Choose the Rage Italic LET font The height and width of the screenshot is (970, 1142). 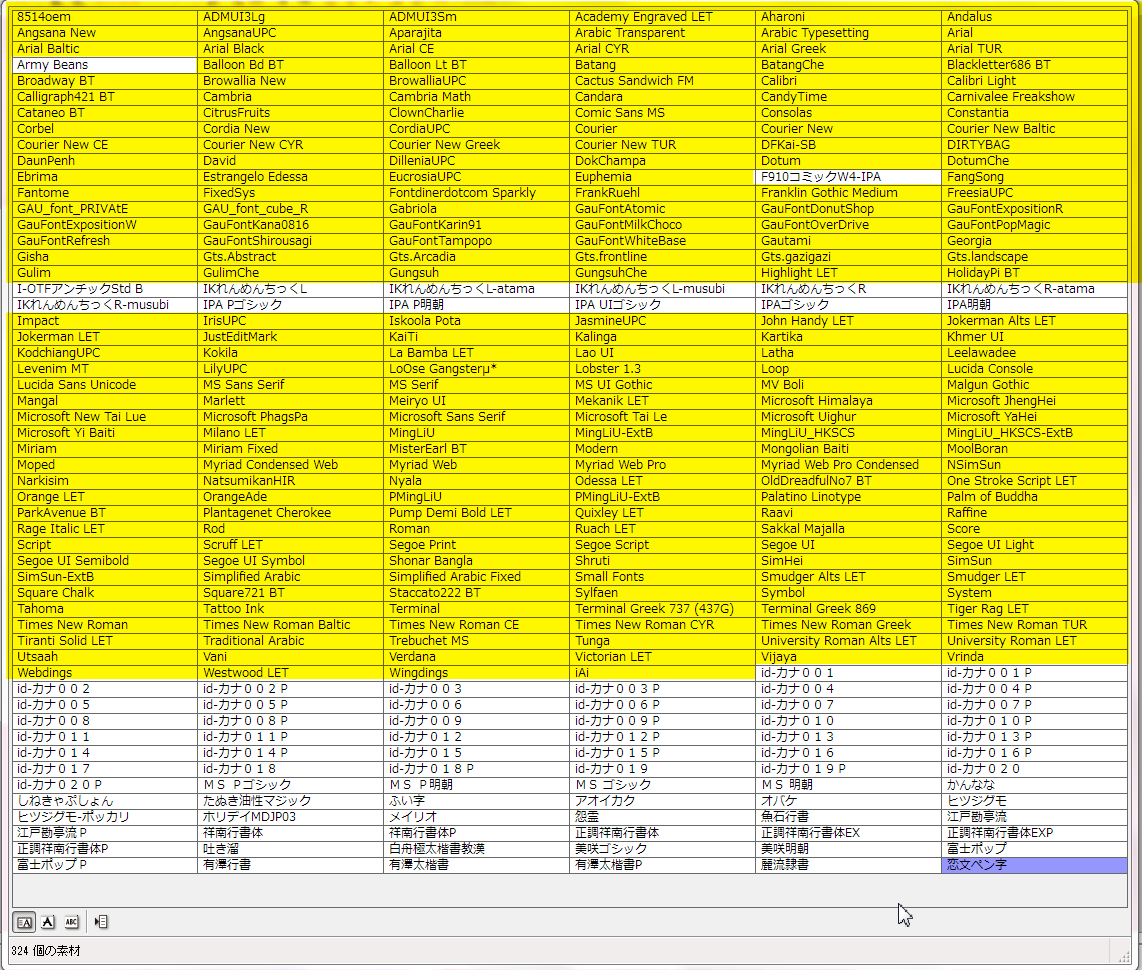coord(105,529)
